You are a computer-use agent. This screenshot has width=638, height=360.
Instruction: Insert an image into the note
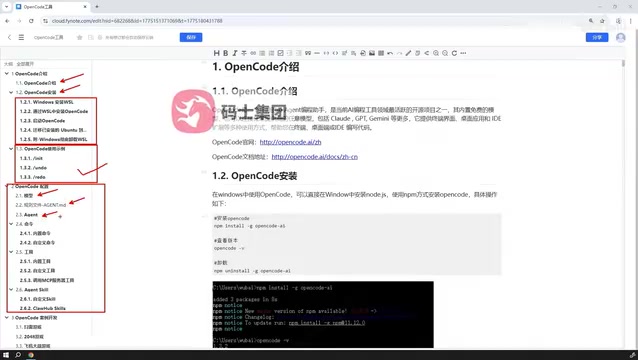click(x=372, y=53)
